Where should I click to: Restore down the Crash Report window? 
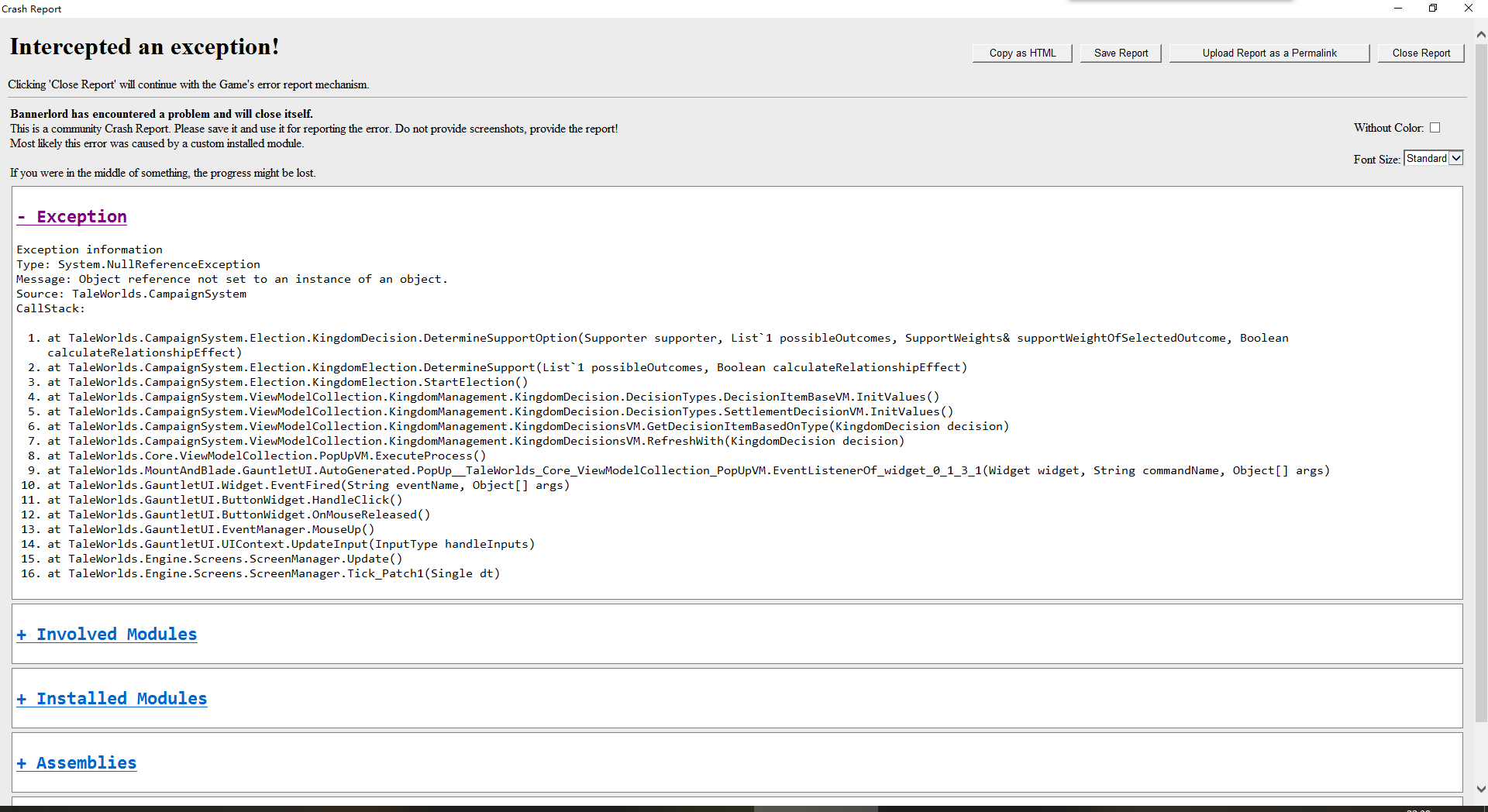(x=1433, y=9)
